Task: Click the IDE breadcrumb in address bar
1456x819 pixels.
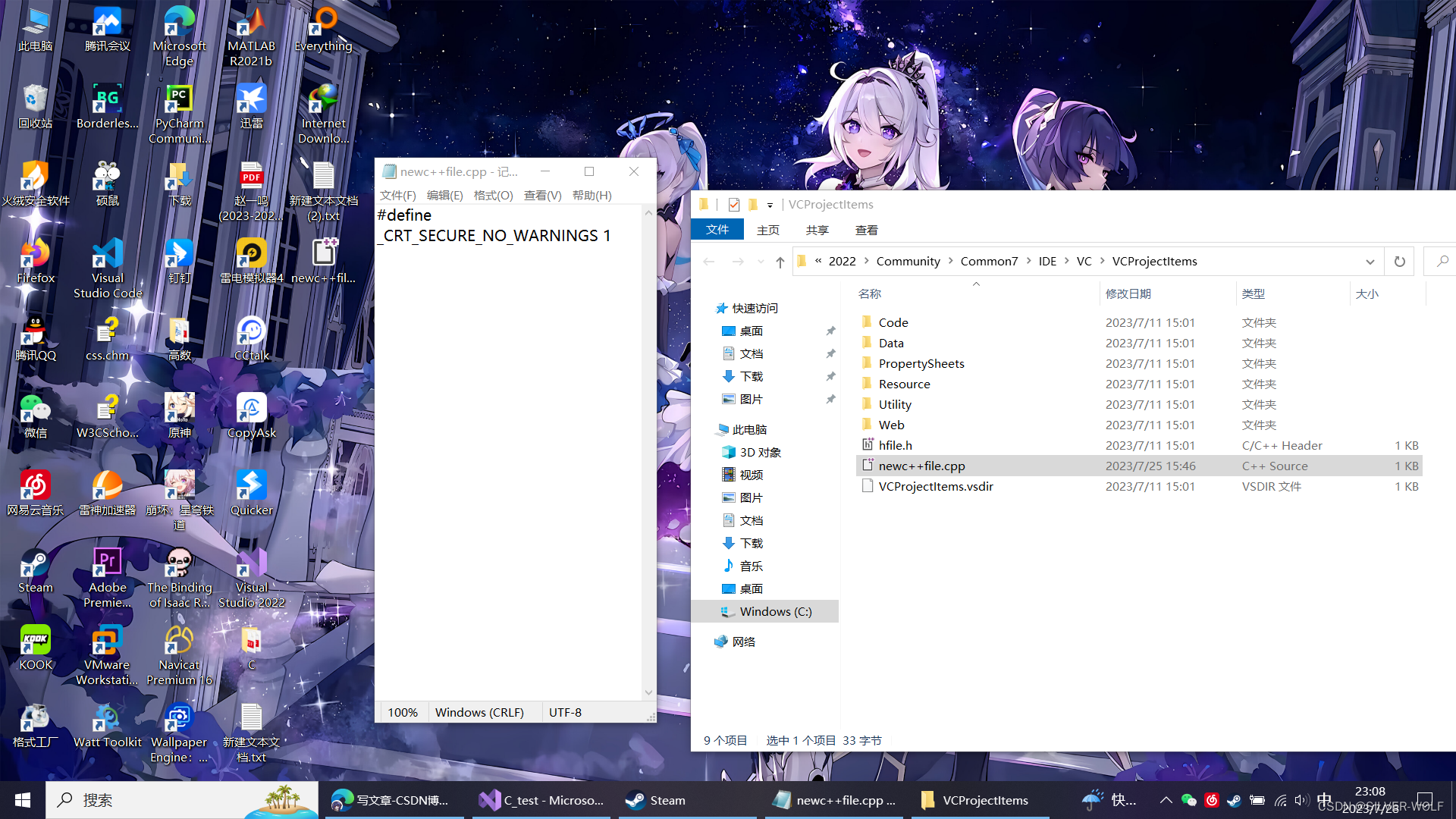Action: [x=1047, y=261]
